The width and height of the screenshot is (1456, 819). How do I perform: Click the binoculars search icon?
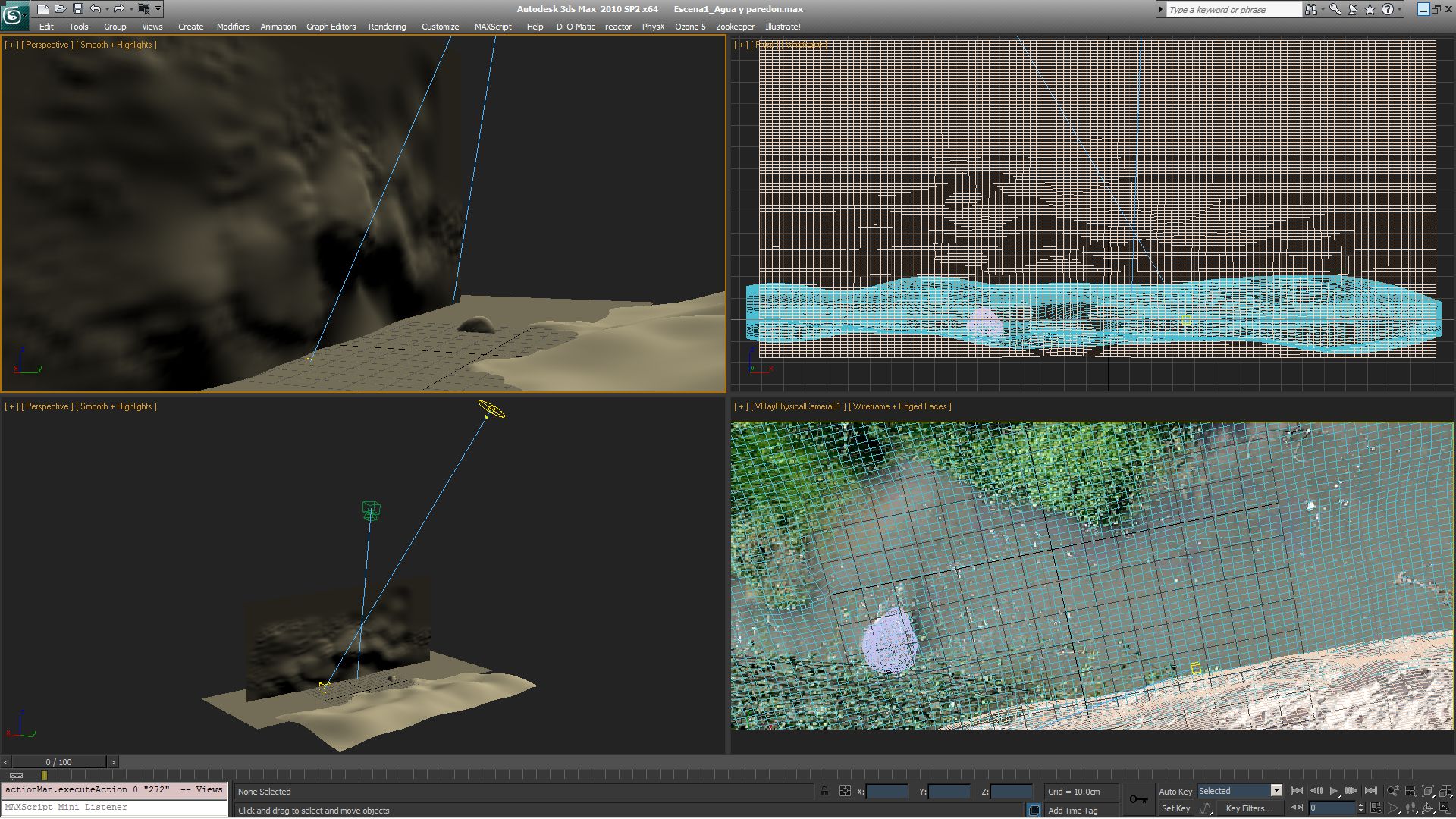click(x=1310, y=9)
